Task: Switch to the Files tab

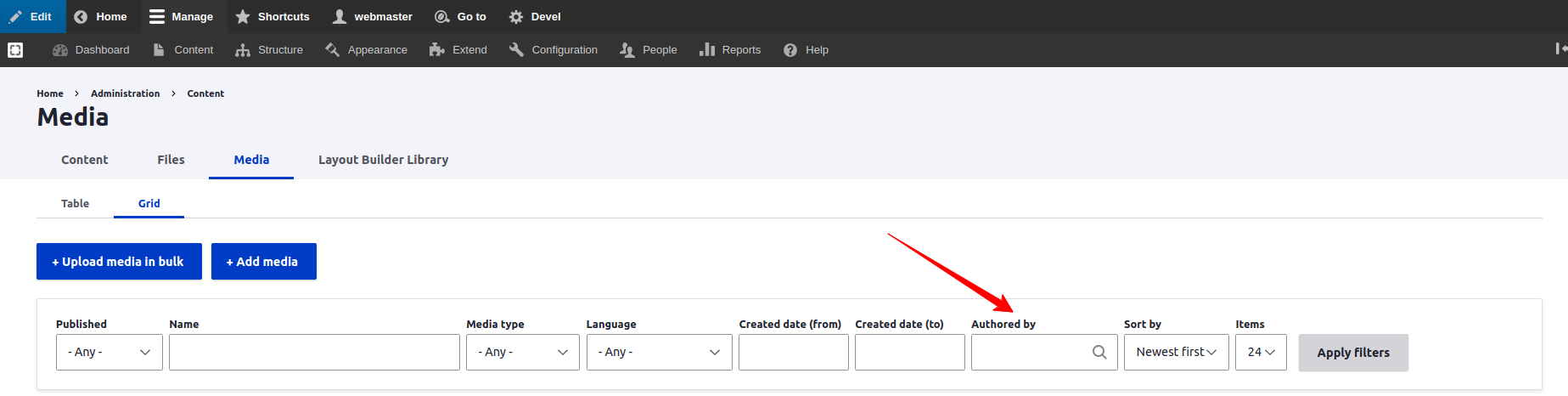Action: [171, 160]
